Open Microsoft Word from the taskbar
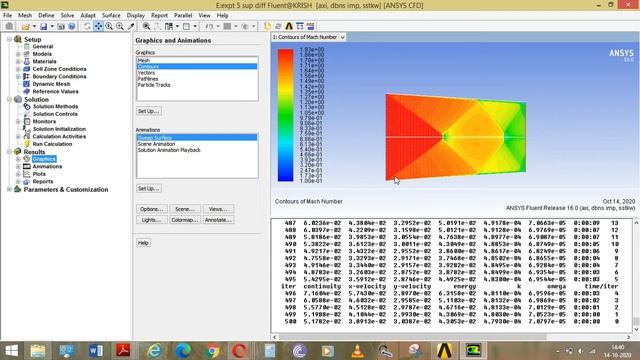The image size is (640, 360). point(96,351)
